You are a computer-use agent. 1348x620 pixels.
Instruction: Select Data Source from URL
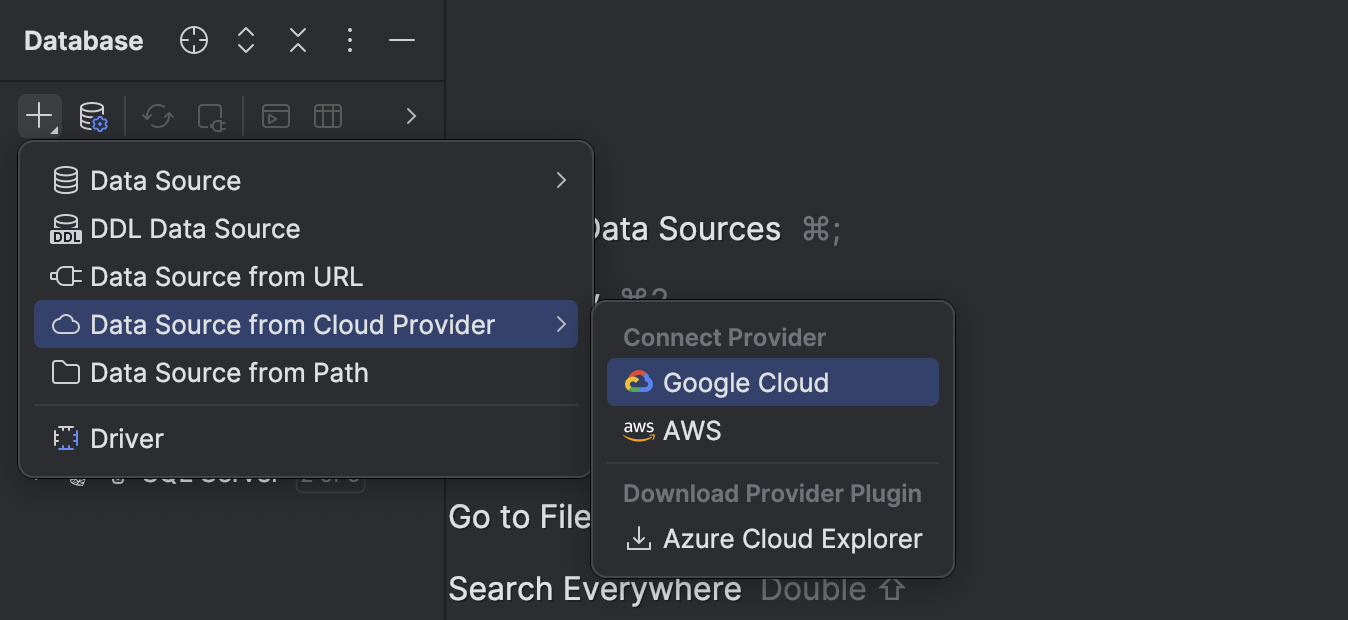coord(306,277)
